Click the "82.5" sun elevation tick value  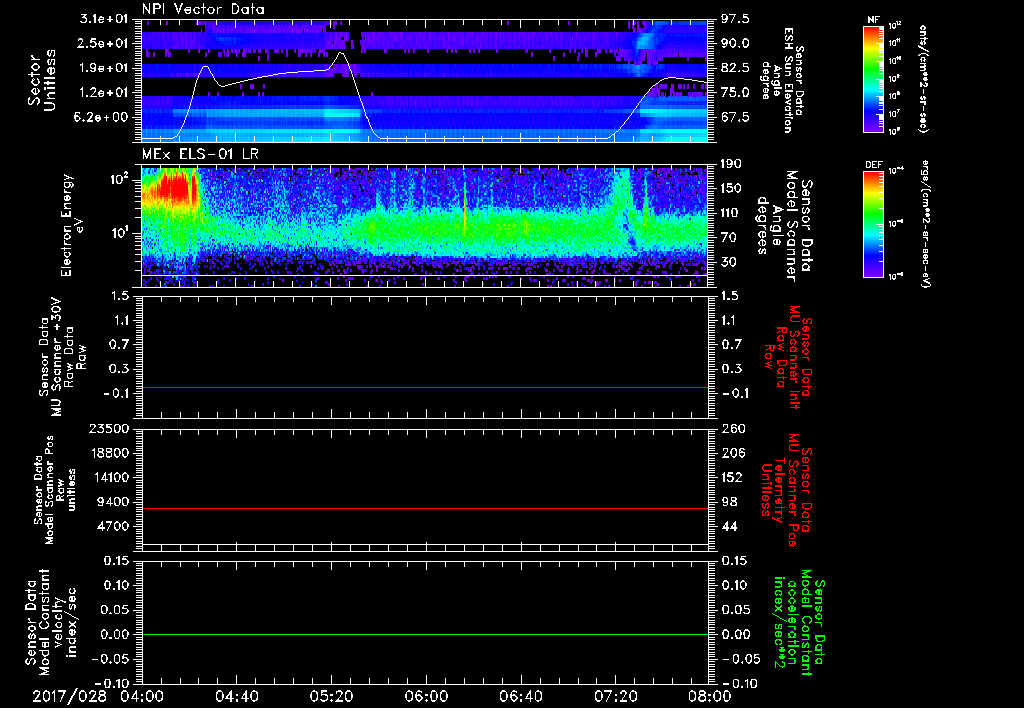click(735, 68)
